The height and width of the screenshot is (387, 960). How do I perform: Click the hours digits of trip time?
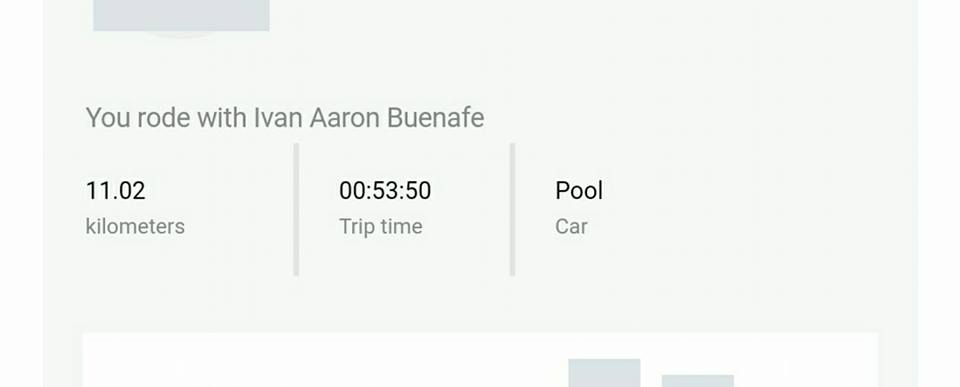click(x=351, y=190)
